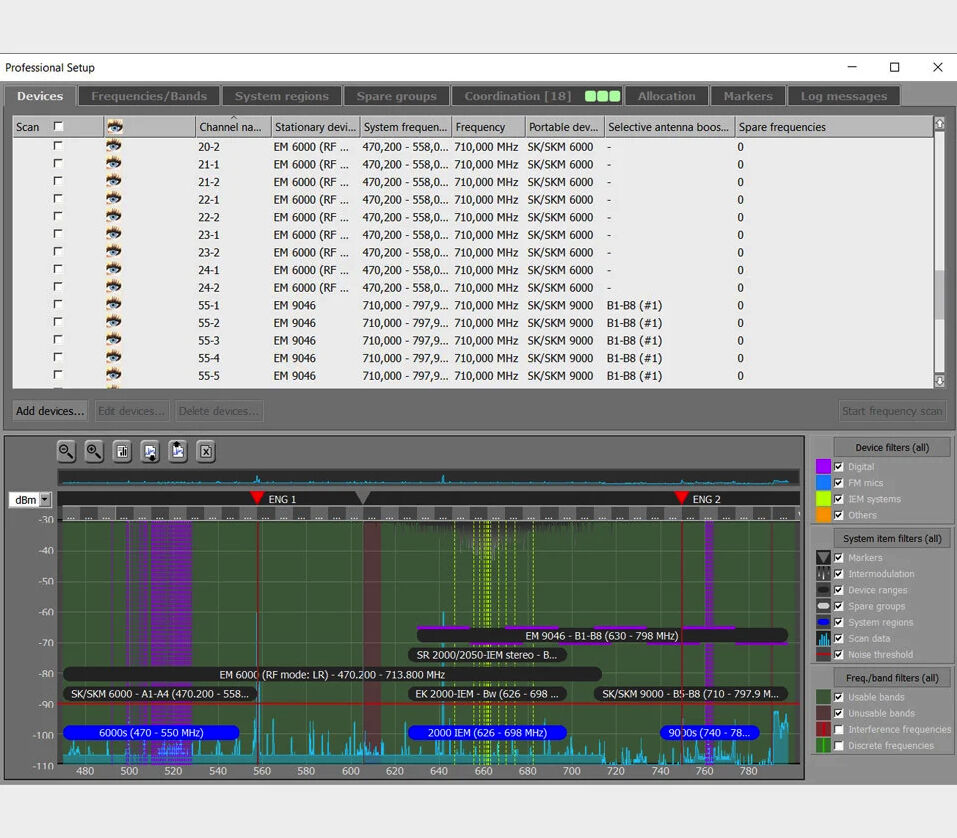Click the Scan data filter icon
This screenshot has height=838, width=957.
(x=823, y=638)
